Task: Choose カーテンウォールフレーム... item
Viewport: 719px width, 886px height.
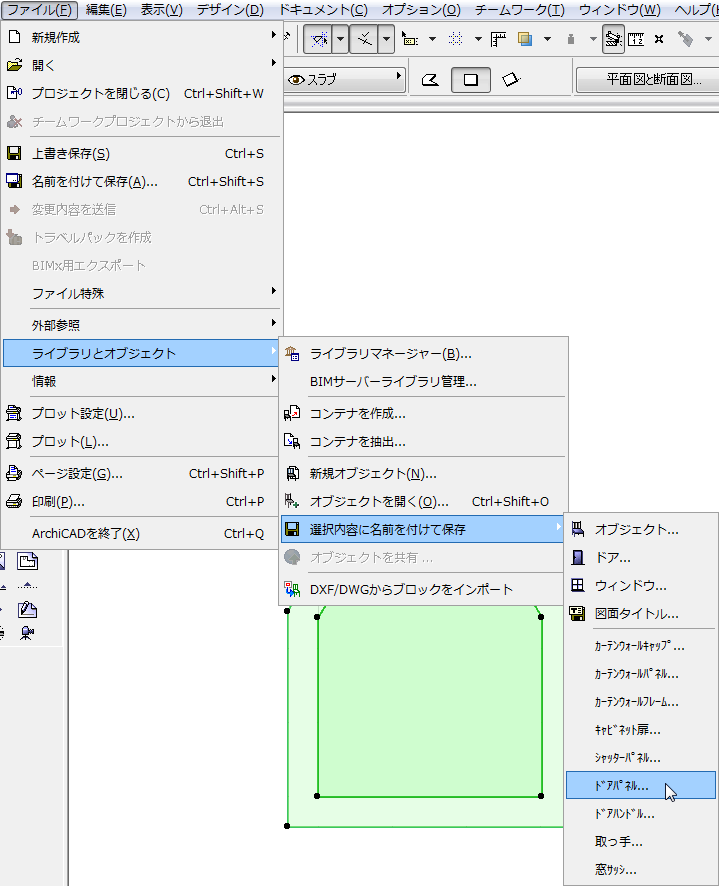Action: pyautogui.click(x=641, y=702)
